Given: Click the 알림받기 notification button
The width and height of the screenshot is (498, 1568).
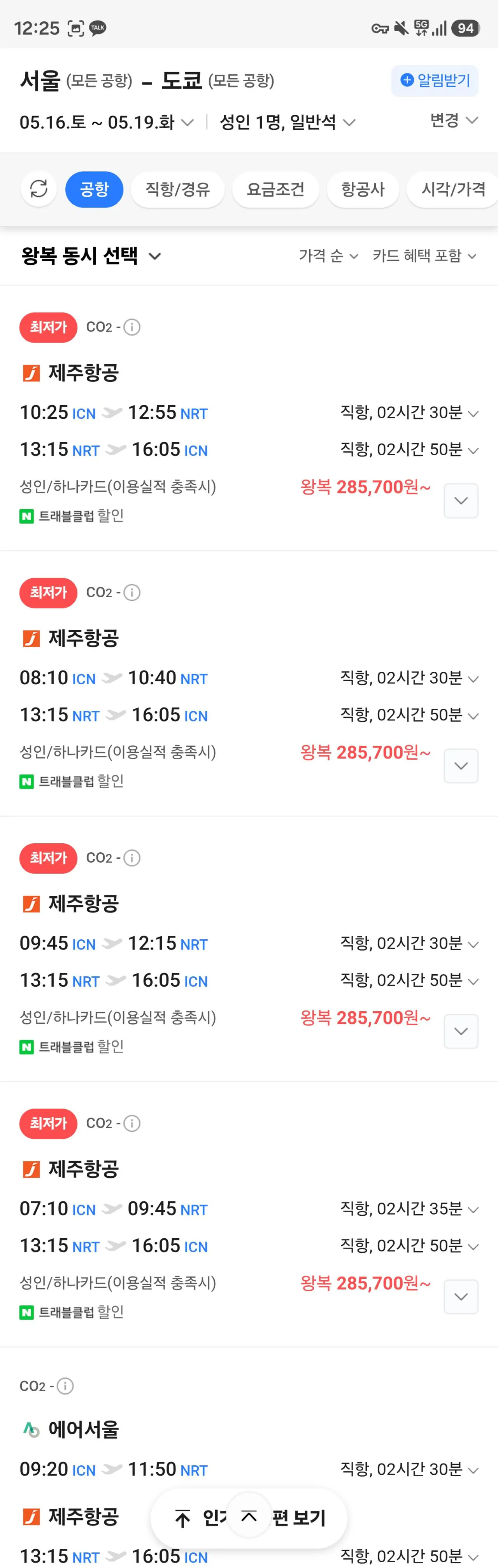Looking at the screenshot, I should coord(435,80).
